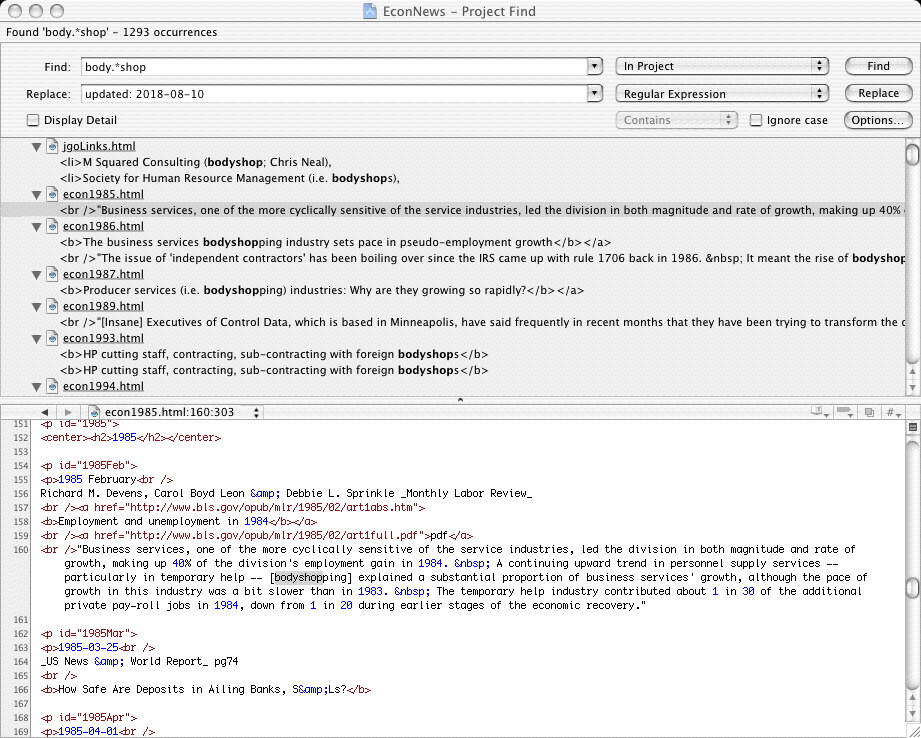Open the bookmarks pop-up menu in editor bar

tap(818, 412)
